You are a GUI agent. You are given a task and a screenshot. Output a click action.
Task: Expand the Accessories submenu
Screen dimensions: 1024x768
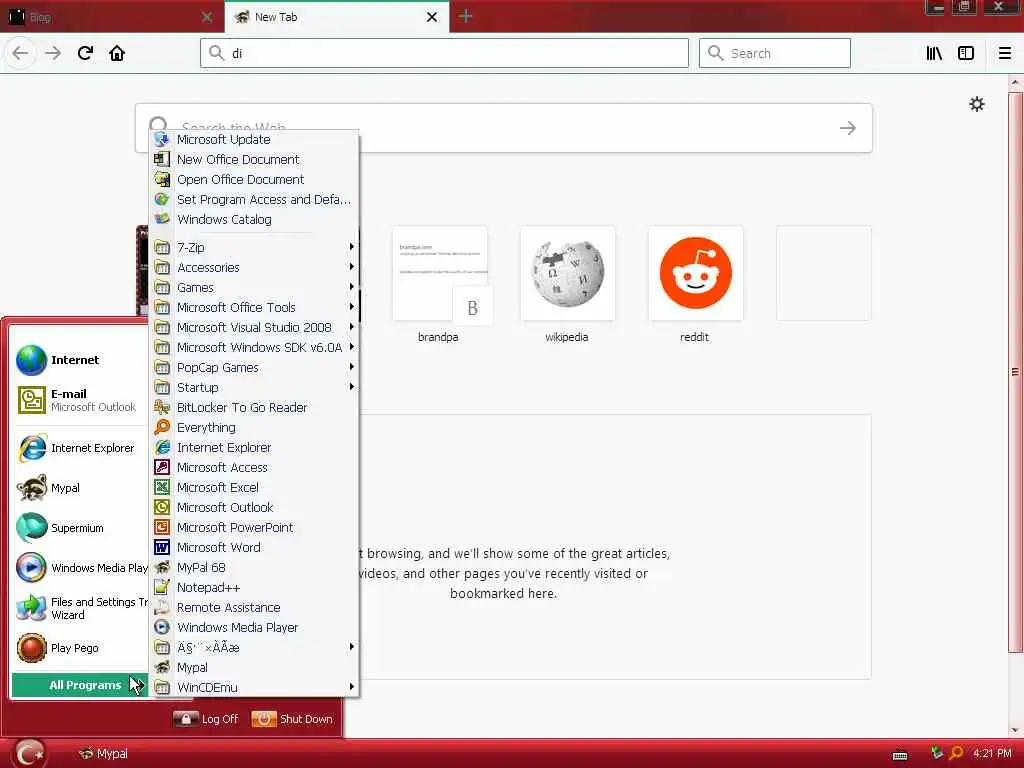coord(255,267)
